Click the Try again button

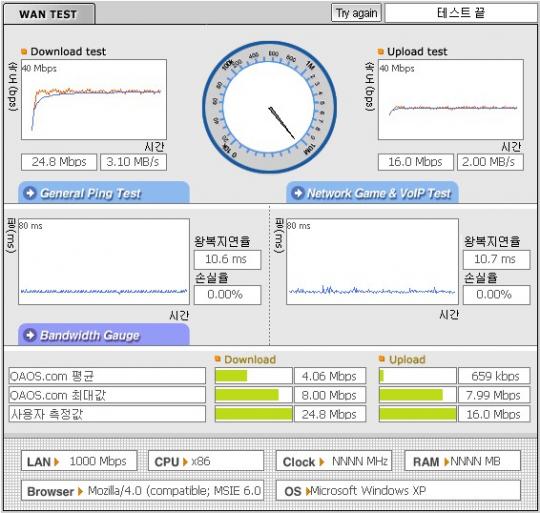coord(356,13)
